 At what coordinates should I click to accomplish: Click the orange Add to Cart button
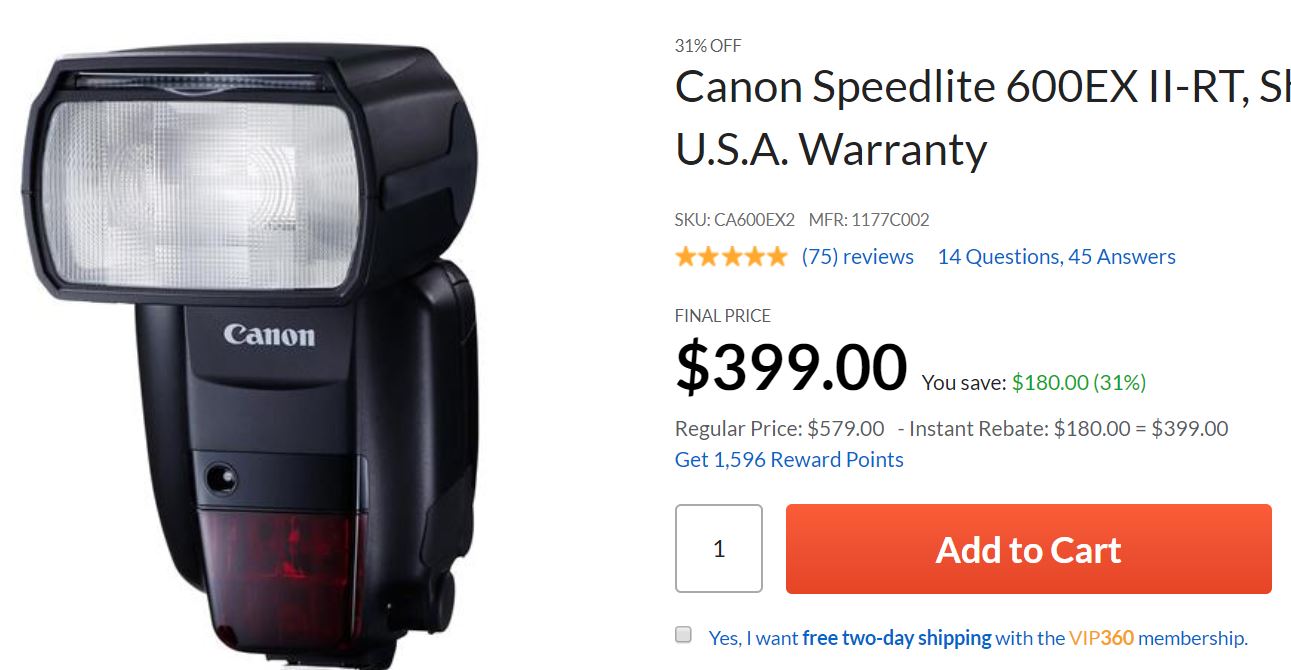pos(1028,549)
